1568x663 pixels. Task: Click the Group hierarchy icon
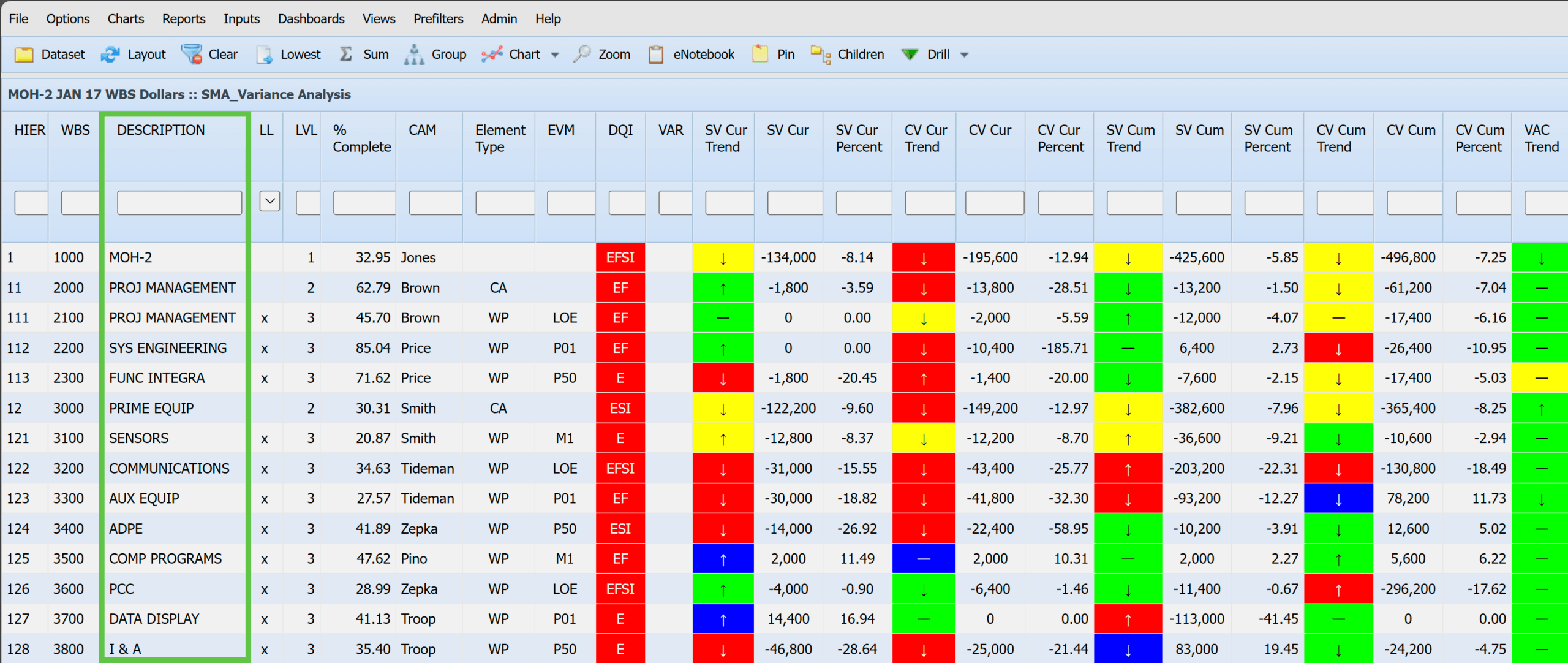click(x=414, y=55)
